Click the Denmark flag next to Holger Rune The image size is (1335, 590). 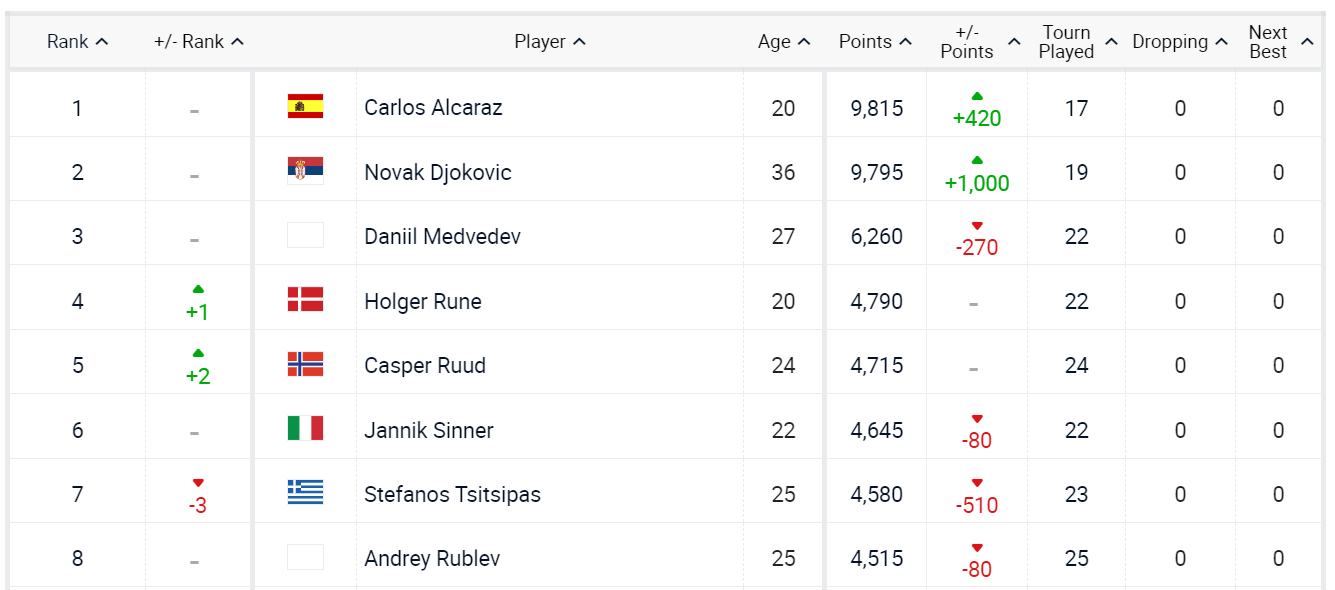click(305, 300)
